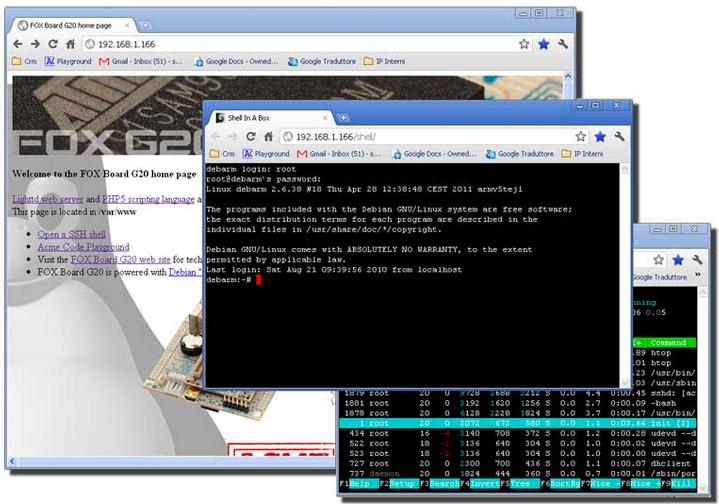Open Crm folder in Shell In A Box window

pyautogui.click(x=222, y=154)
